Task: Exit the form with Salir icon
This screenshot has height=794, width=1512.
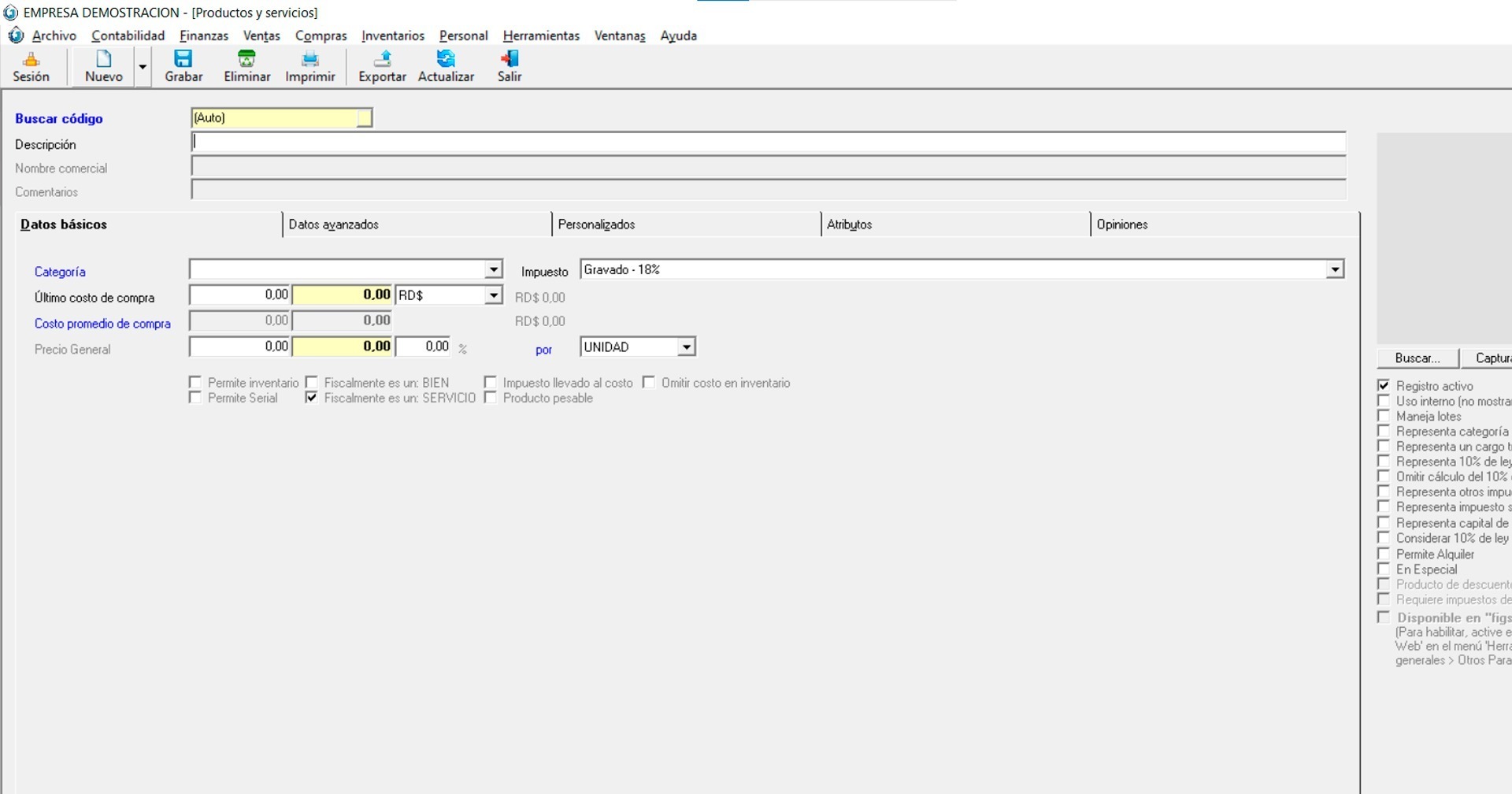Action: [510, 60]
